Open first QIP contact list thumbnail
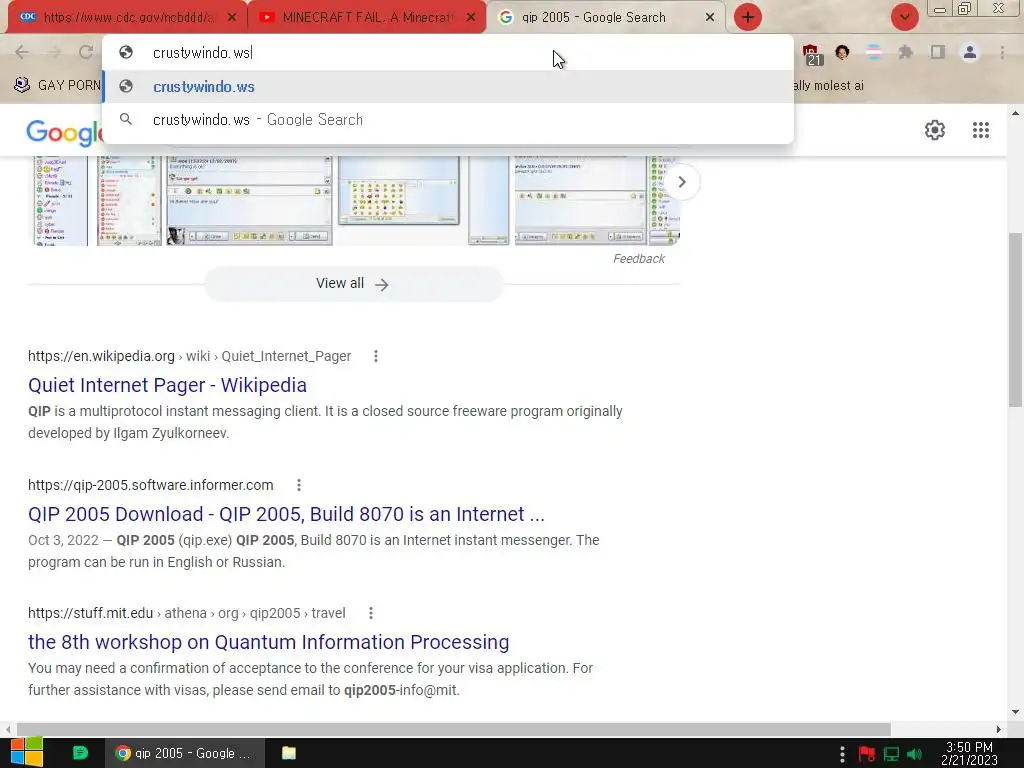Screen dimensions: 1024x768 [x=61, y=201]
